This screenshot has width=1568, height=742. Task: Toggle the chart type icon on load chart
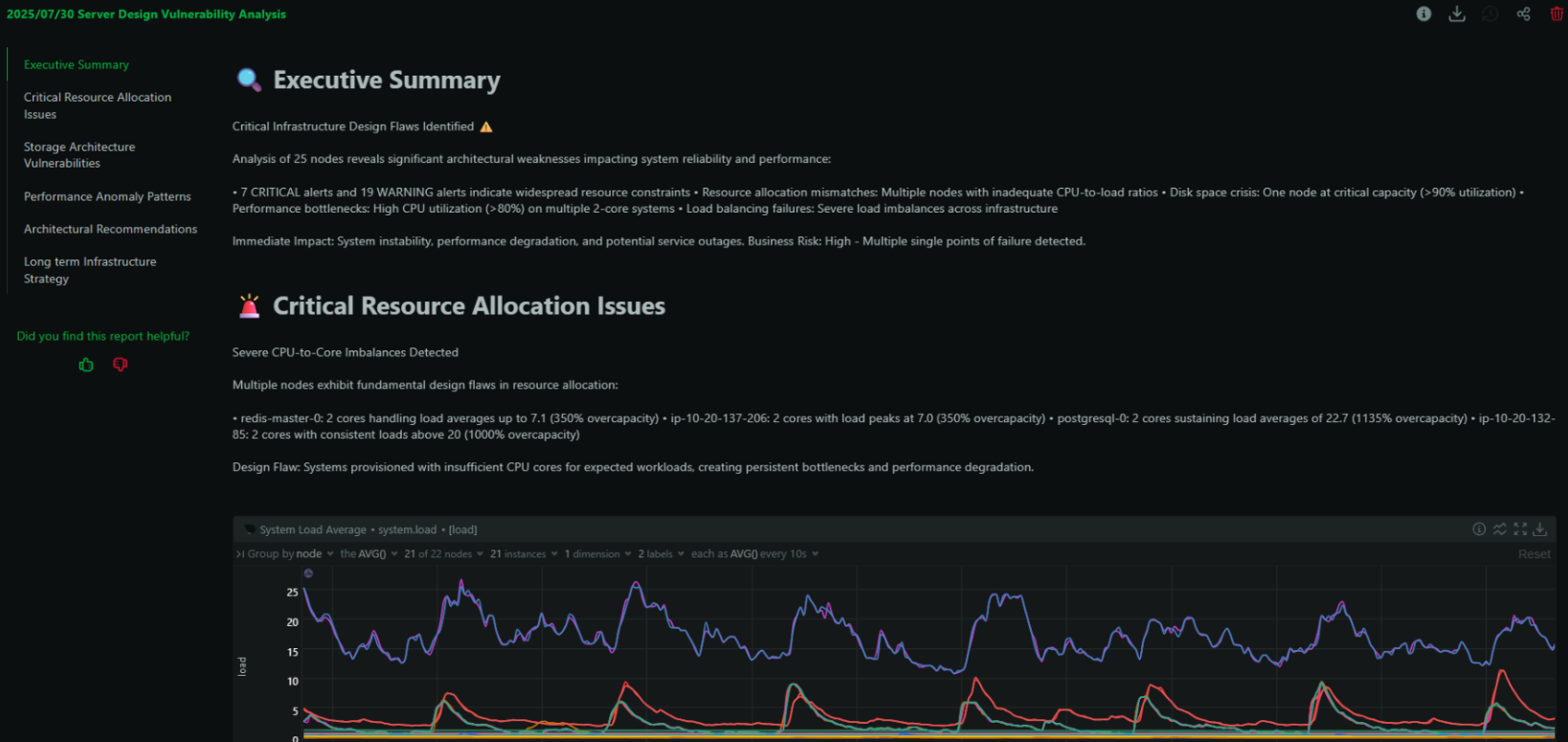(x=1499, y=529)
